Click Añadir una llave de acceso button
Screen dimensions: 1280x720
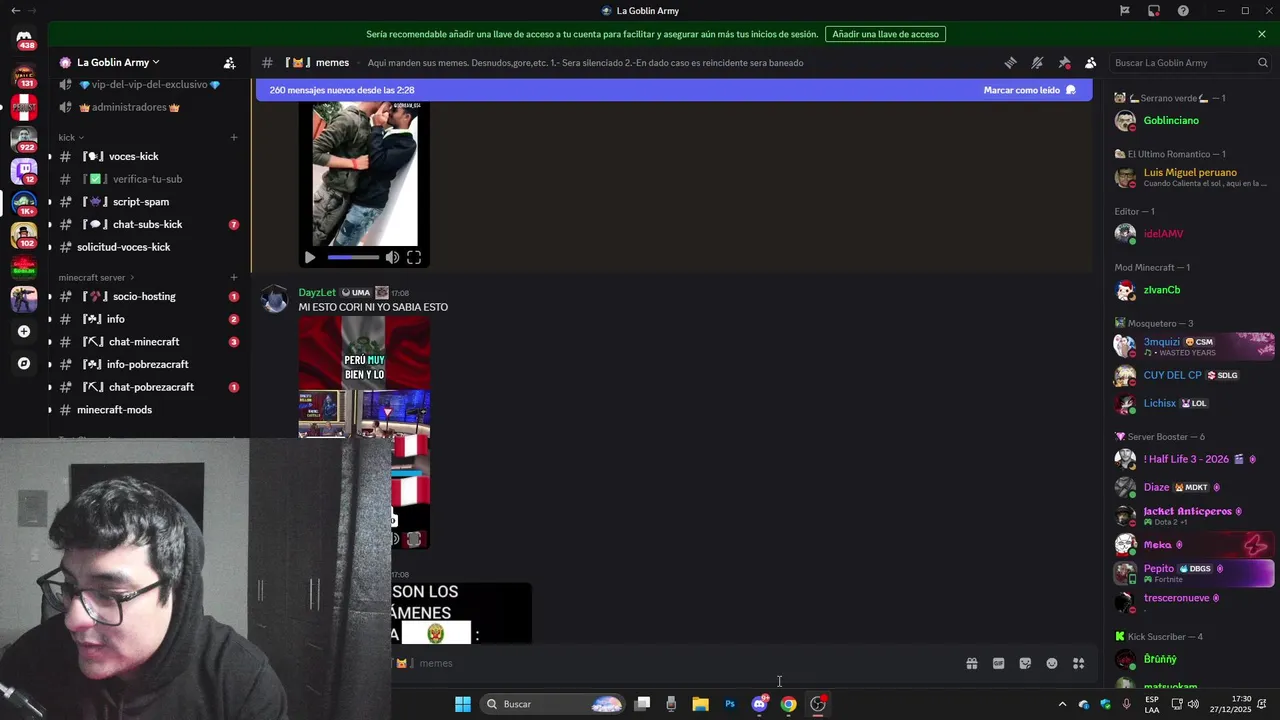tap(885, 34)
